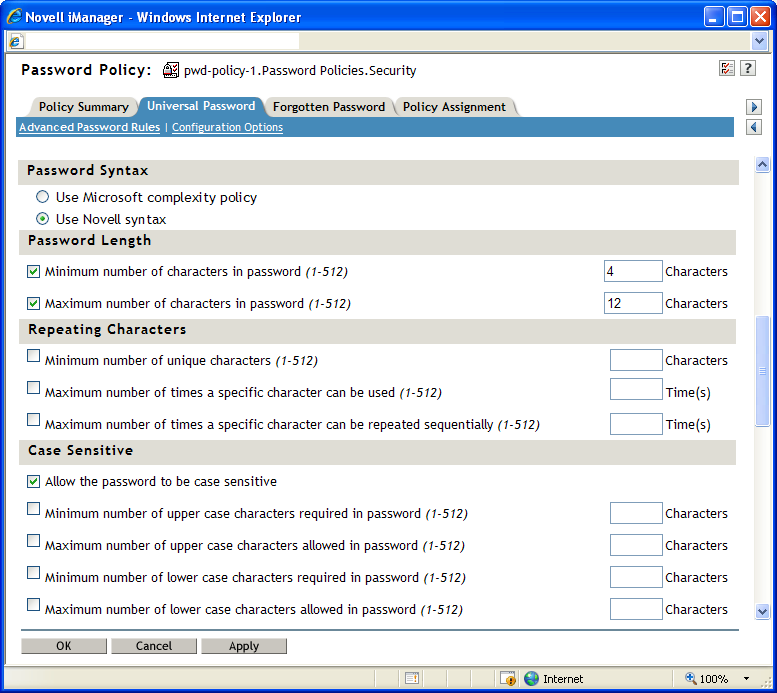Viewport: 777px width, 693px height.
Task: Click the OK button
Action: [64, 646]
